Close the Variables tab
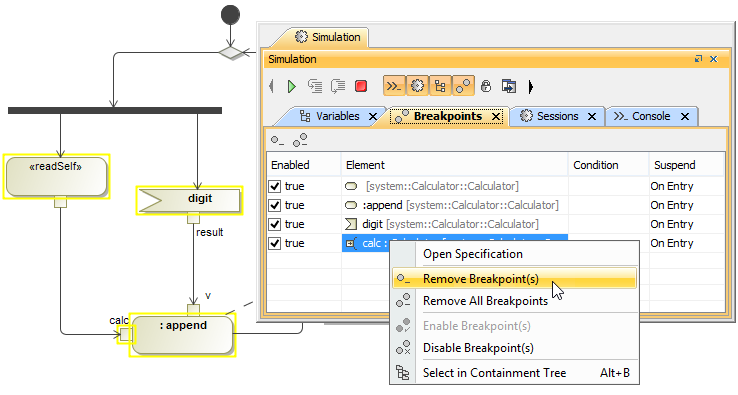Screen dimensions: 738x395 pos(373,117)
